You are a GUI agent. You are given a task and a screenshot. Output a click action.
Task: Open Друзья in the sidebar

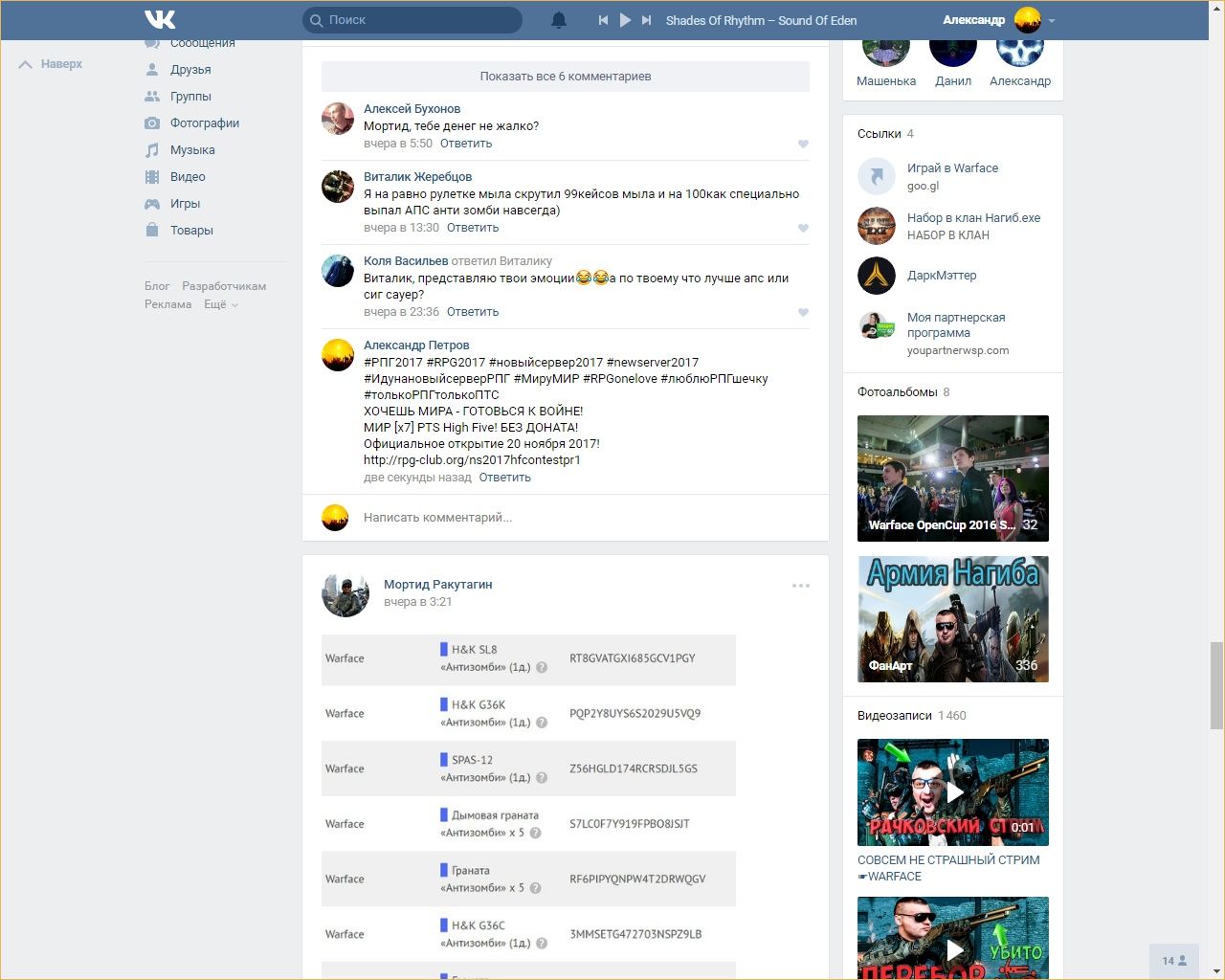[x=190, y=70]
